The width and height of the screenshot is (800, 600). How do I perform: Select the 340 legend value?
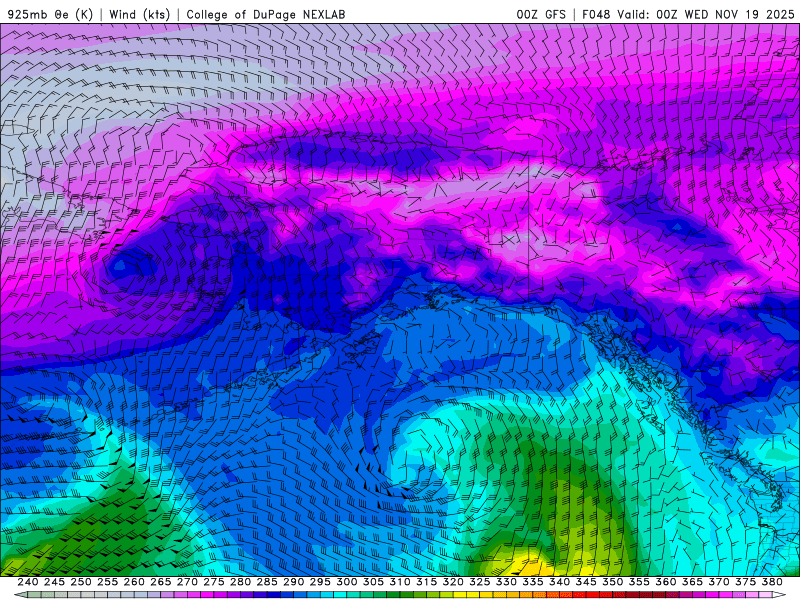pos(559,582)
